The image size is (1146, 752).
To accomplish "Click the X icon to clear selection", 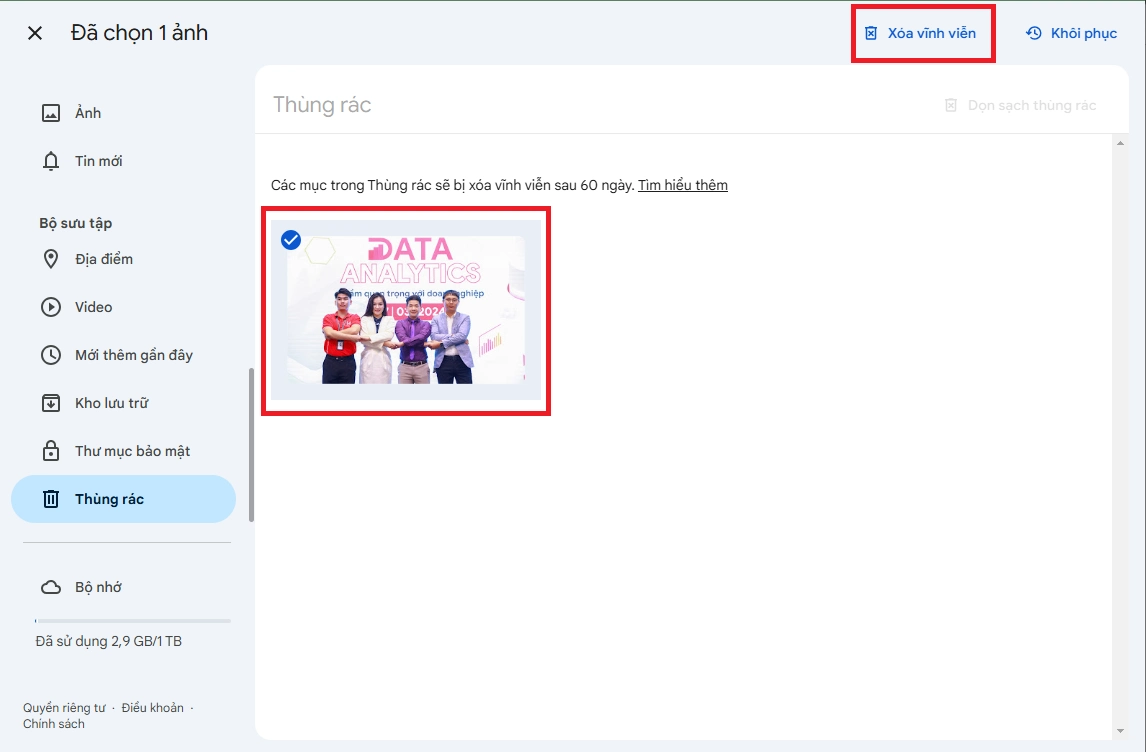I will pos(35,33).
